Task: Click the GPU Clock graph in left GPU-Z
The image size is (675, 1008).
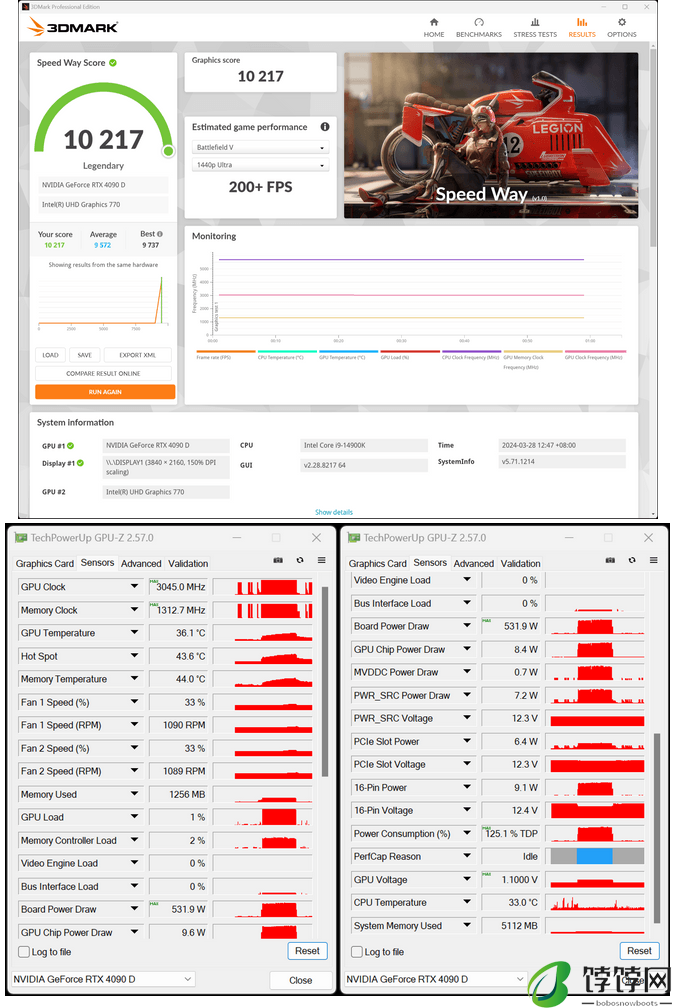Action: [x=262, y=586]
